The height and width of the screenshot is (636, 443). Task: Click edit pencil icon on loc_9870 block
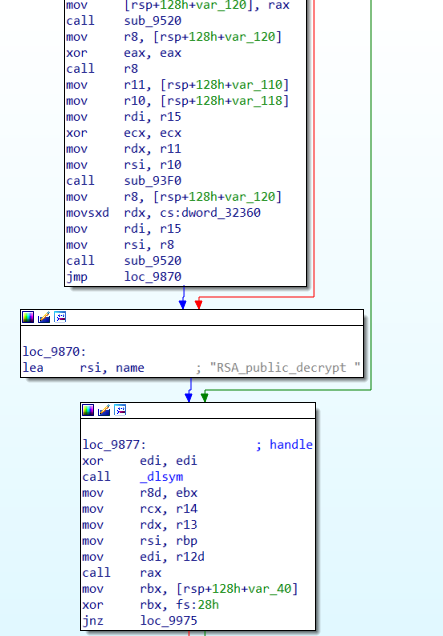tap(44, 317)
